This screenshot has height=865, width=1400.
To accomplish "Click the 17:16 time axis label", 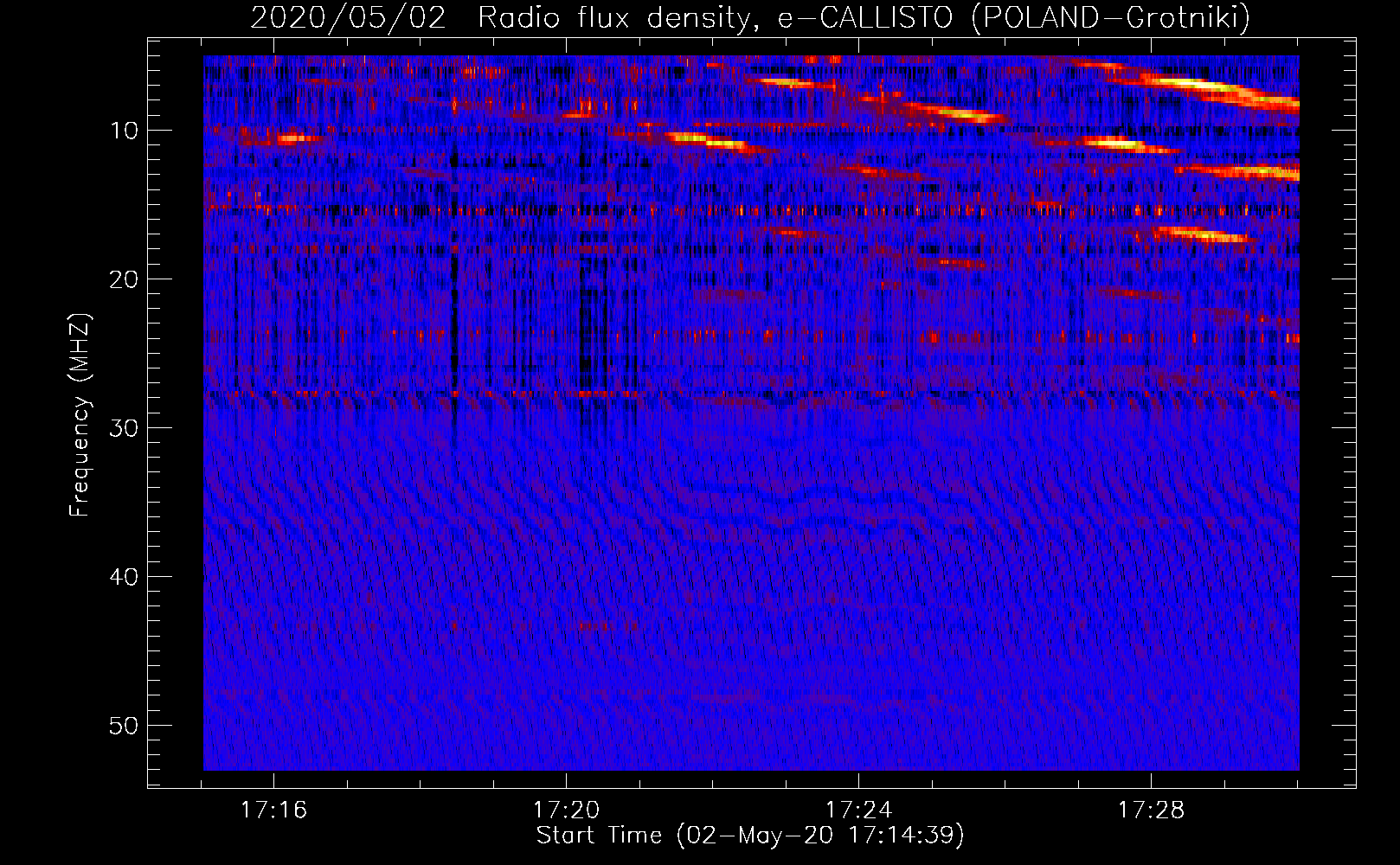I will [x=273, y=811].
